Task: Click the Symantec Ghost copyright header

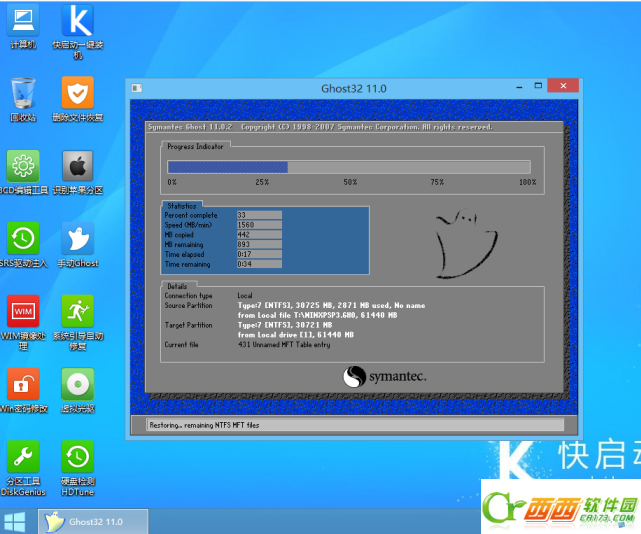Action: (x=320, y=127)
